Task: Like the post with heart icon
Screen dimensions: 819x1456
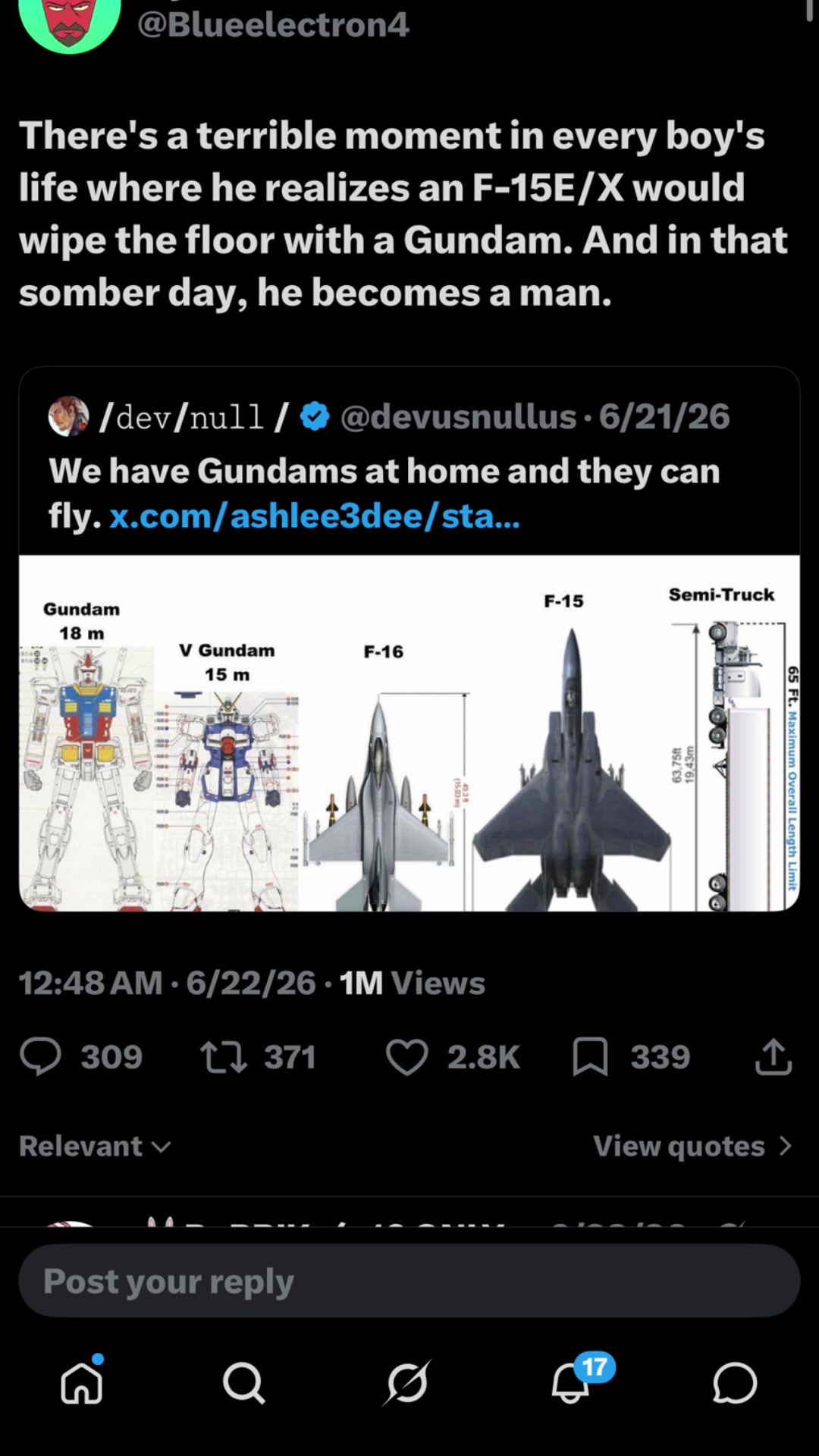Action: 407,1057
